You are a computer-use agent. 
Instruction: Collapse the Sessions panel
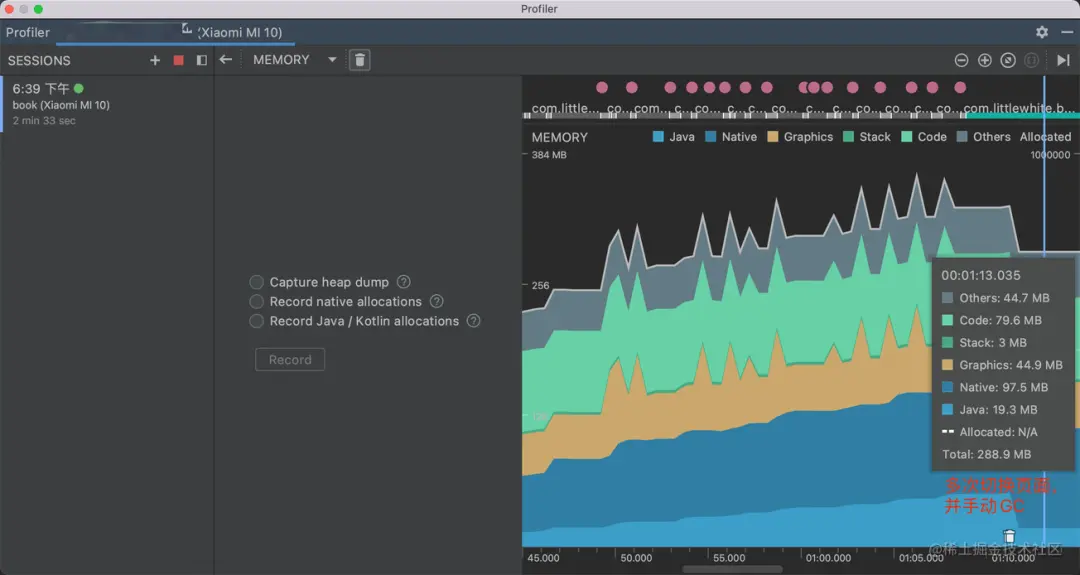click(202, 60)
